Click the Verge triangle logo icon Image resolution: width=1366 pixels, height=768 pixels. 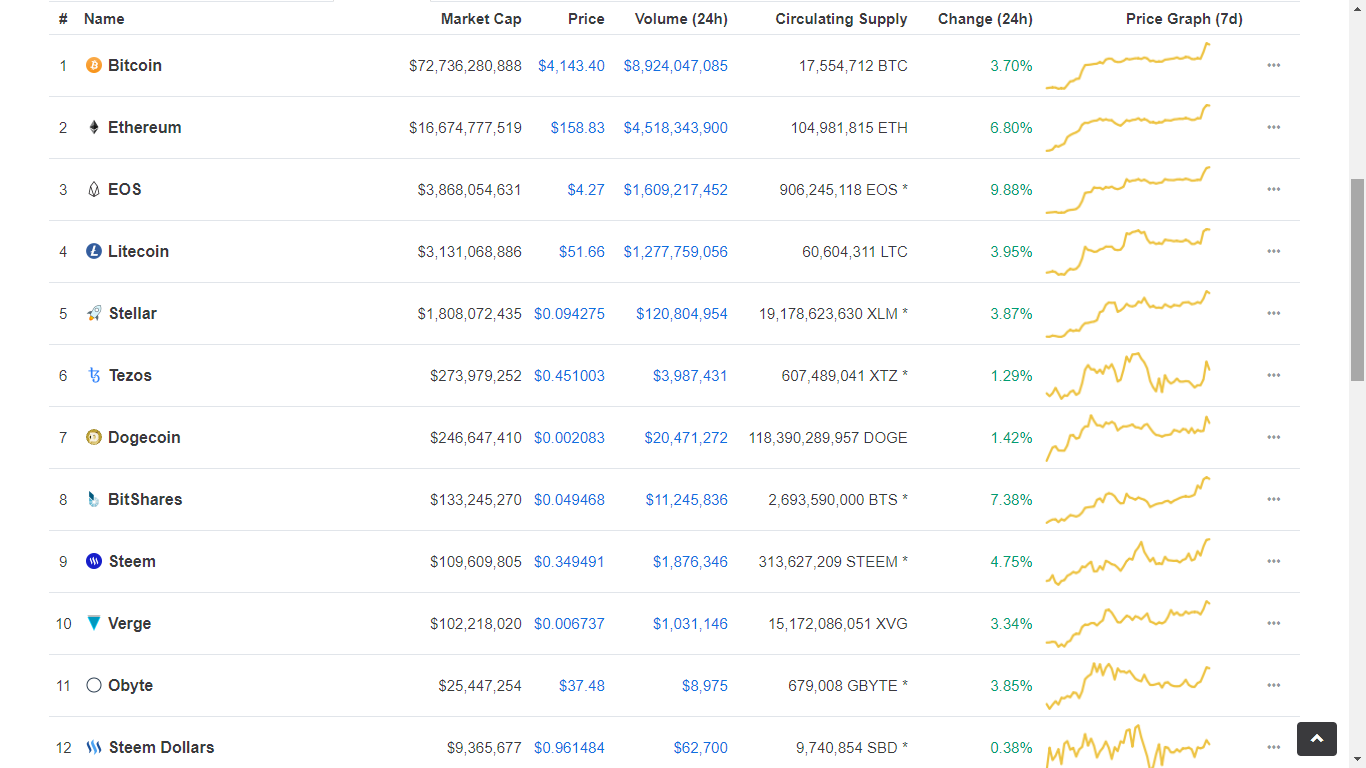[94, 623]
